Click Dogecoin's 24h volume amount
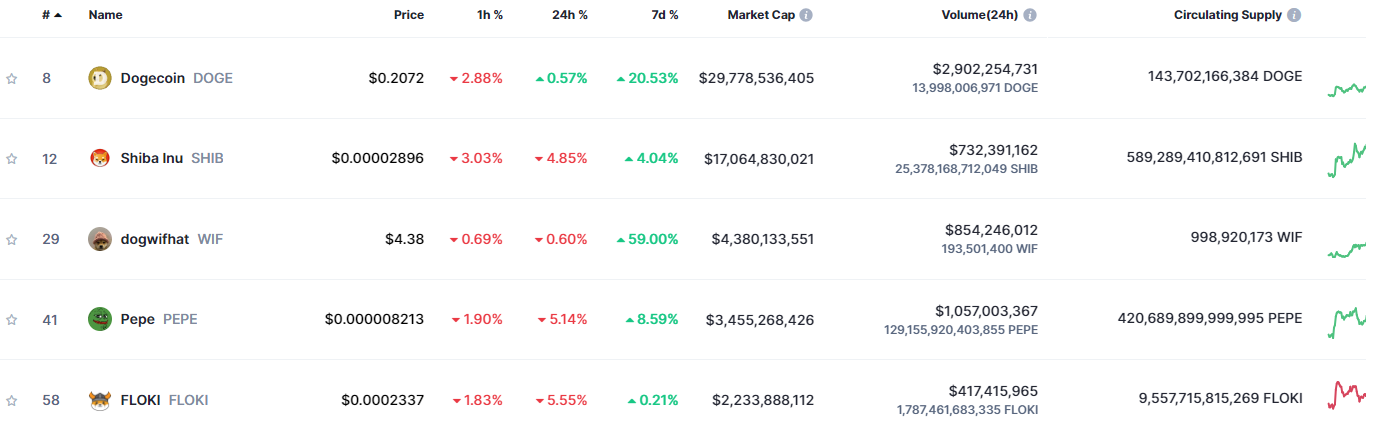 click(985, 69)
